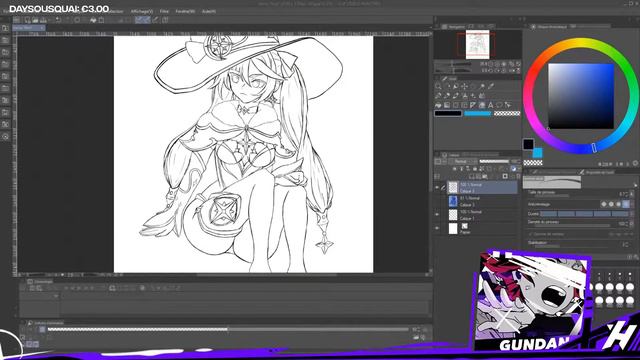Adjust the Densité de pinceau slider
Screen dimensions: 640x360
(x=571, y=225)
